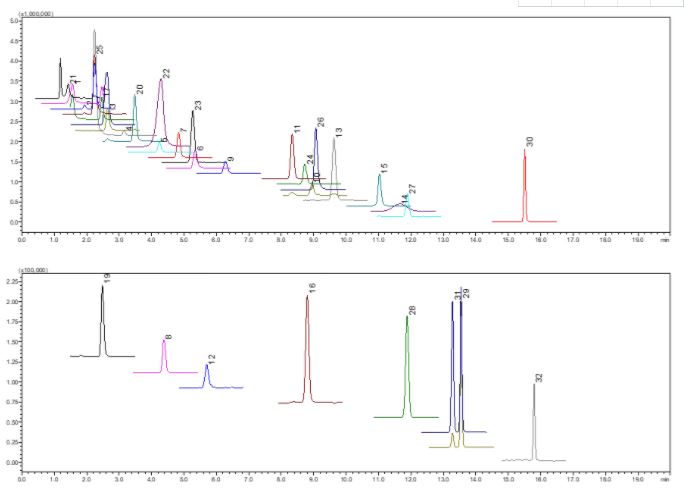Click the 10.0 tick on bottom chart's time axis
This screenshot has height=493, width=684.
347,481
